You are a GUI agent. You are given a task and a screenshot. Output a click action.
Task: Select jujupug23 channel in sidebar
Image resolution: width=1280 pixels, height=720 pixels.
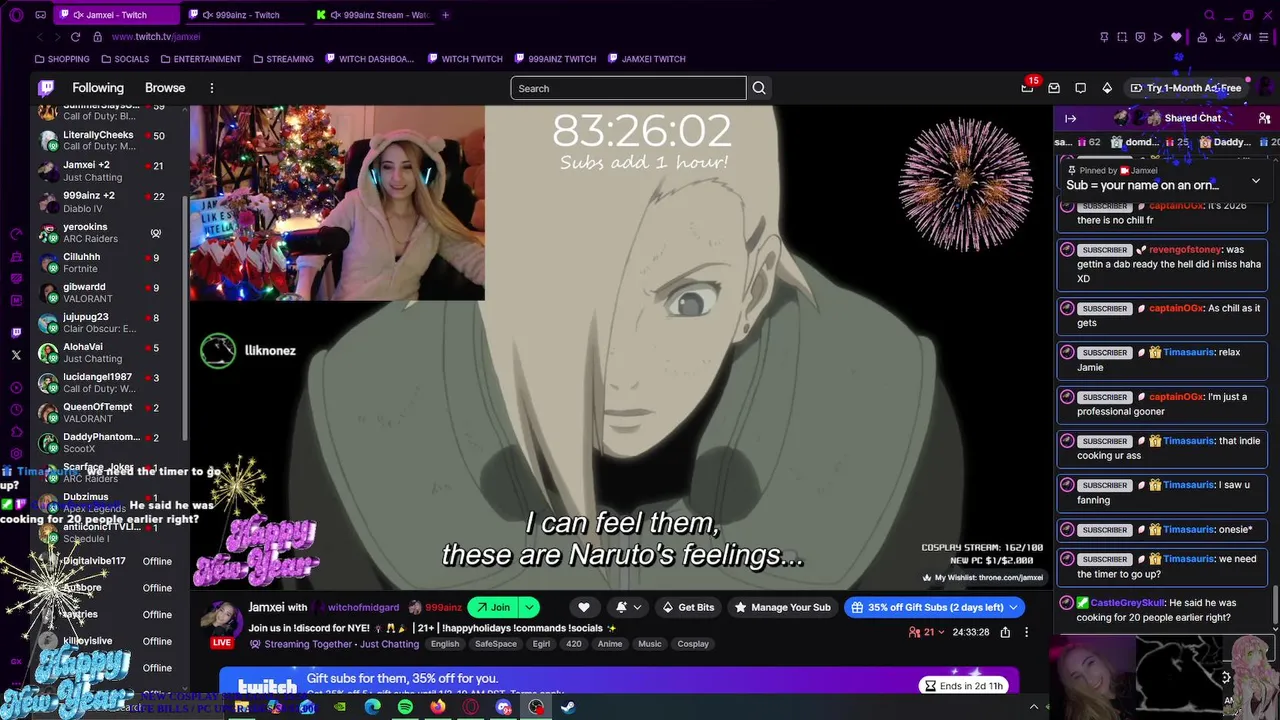click(108, 322)
